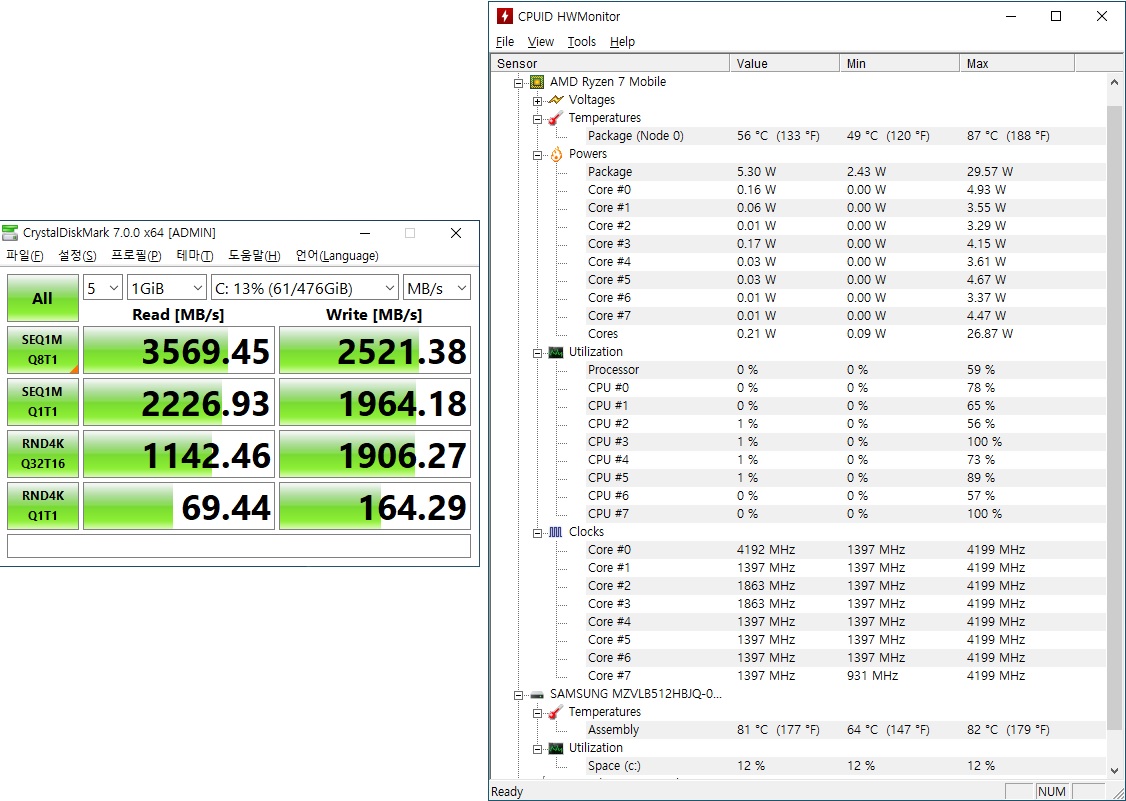Open the HWMonitor View menu
Image resolution: width=1126 pixels, height=801 pixels.
(540, 42)
